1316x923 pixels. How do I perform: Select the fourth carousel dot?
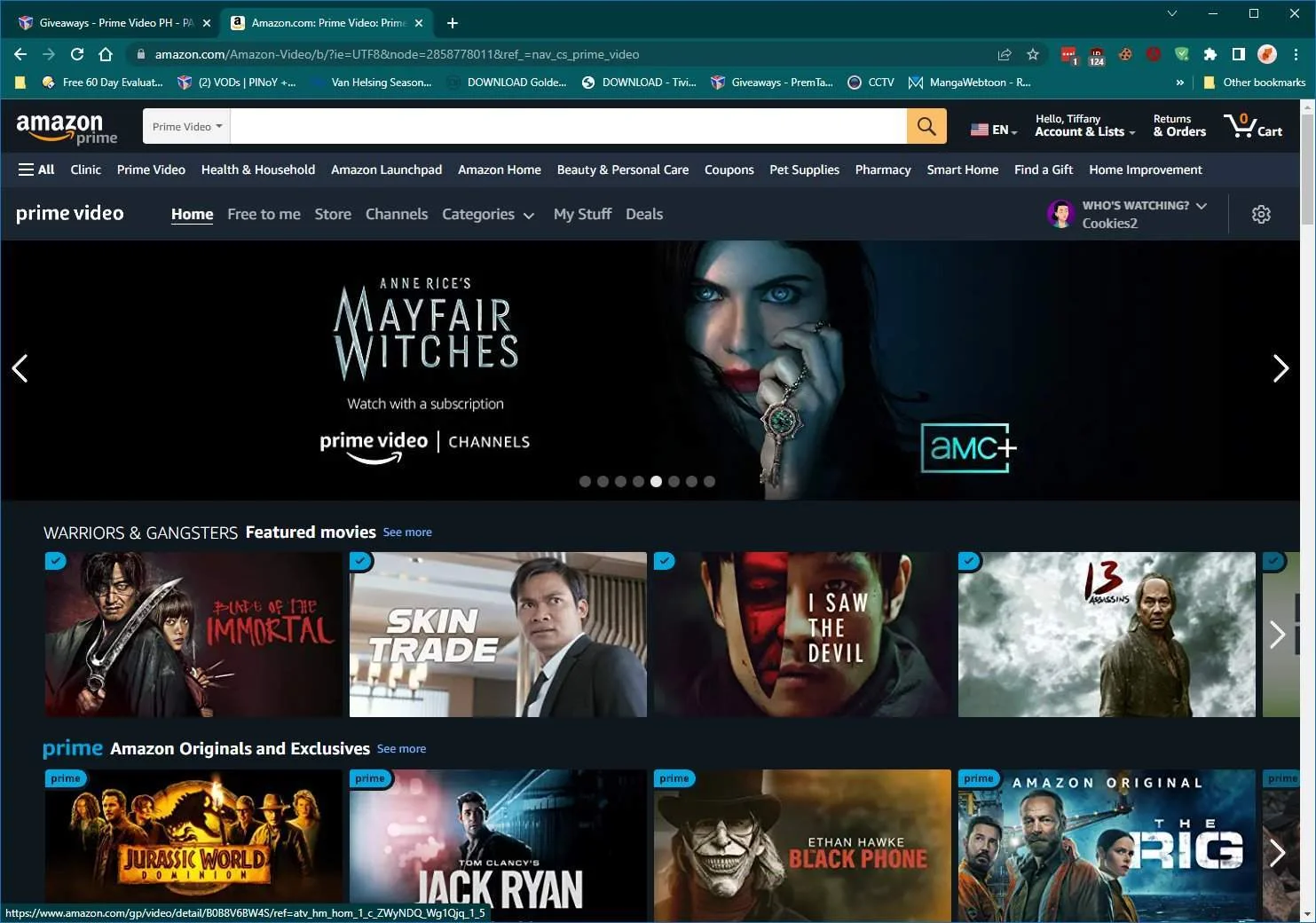click(638, 482)
